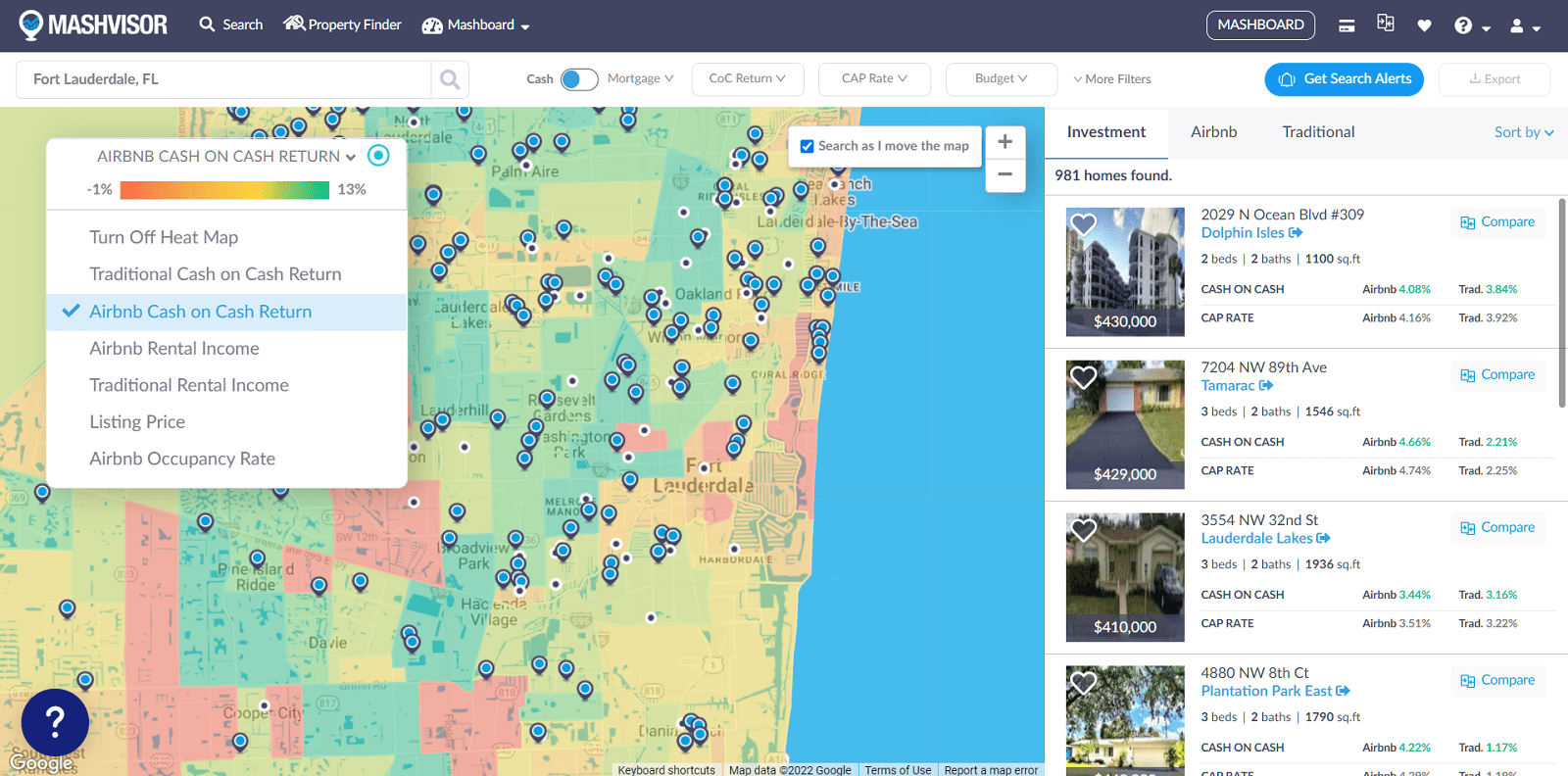Open the Plantation Park East neighborhood link

pos(1275,692)
